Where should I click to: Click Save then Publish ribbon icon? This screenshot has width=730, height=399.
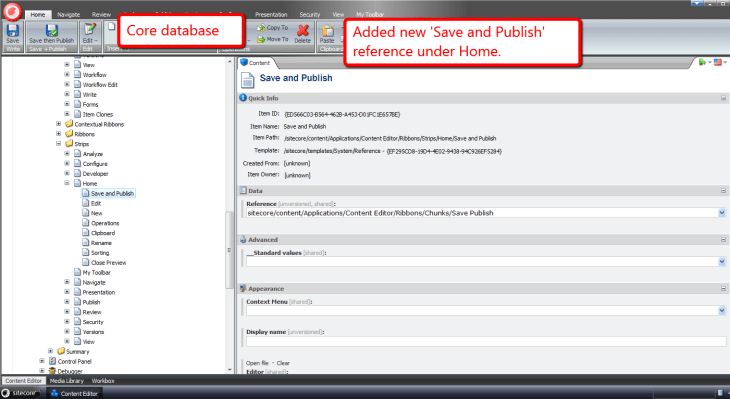click(x=51, y=31)
